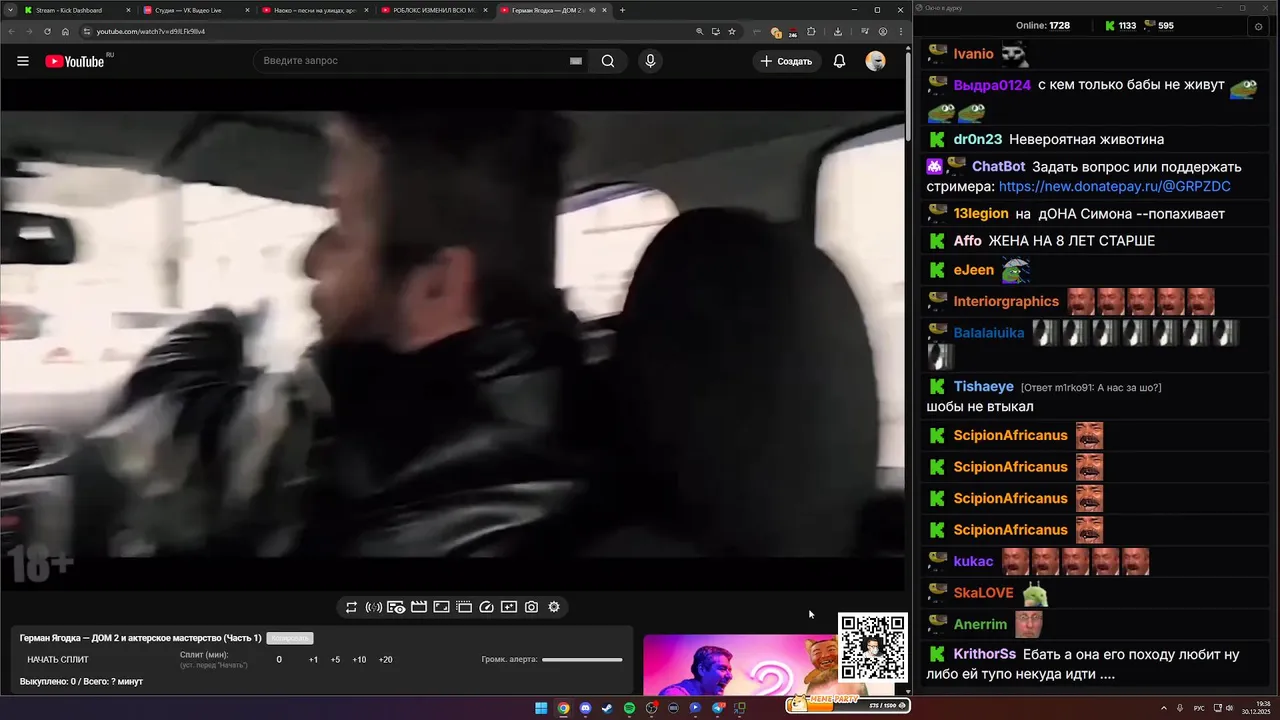Start voice search with the microphone

tap(650, 61)
